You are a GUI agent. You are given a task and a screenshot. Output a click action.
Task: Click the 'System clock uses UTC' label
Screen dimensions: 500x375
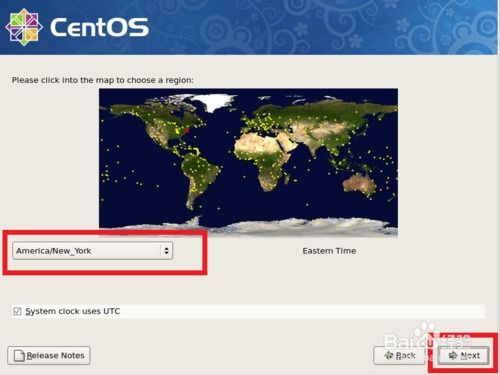click(x=73, y=311)
